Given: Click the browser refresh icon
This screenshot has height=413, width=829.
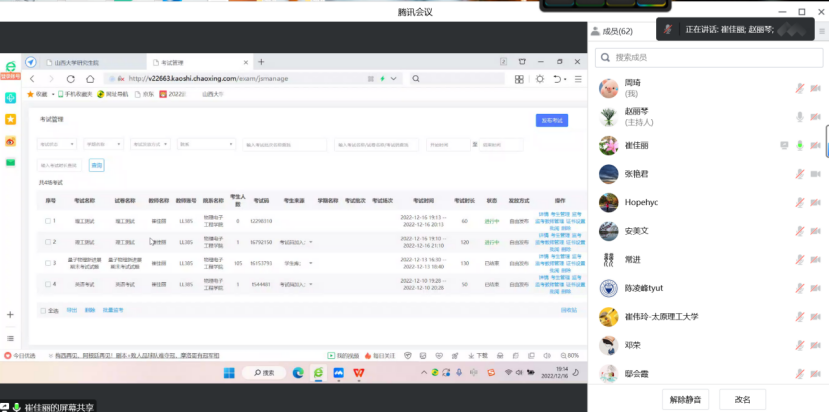Looking at the screenshot, I should (71, 78).
